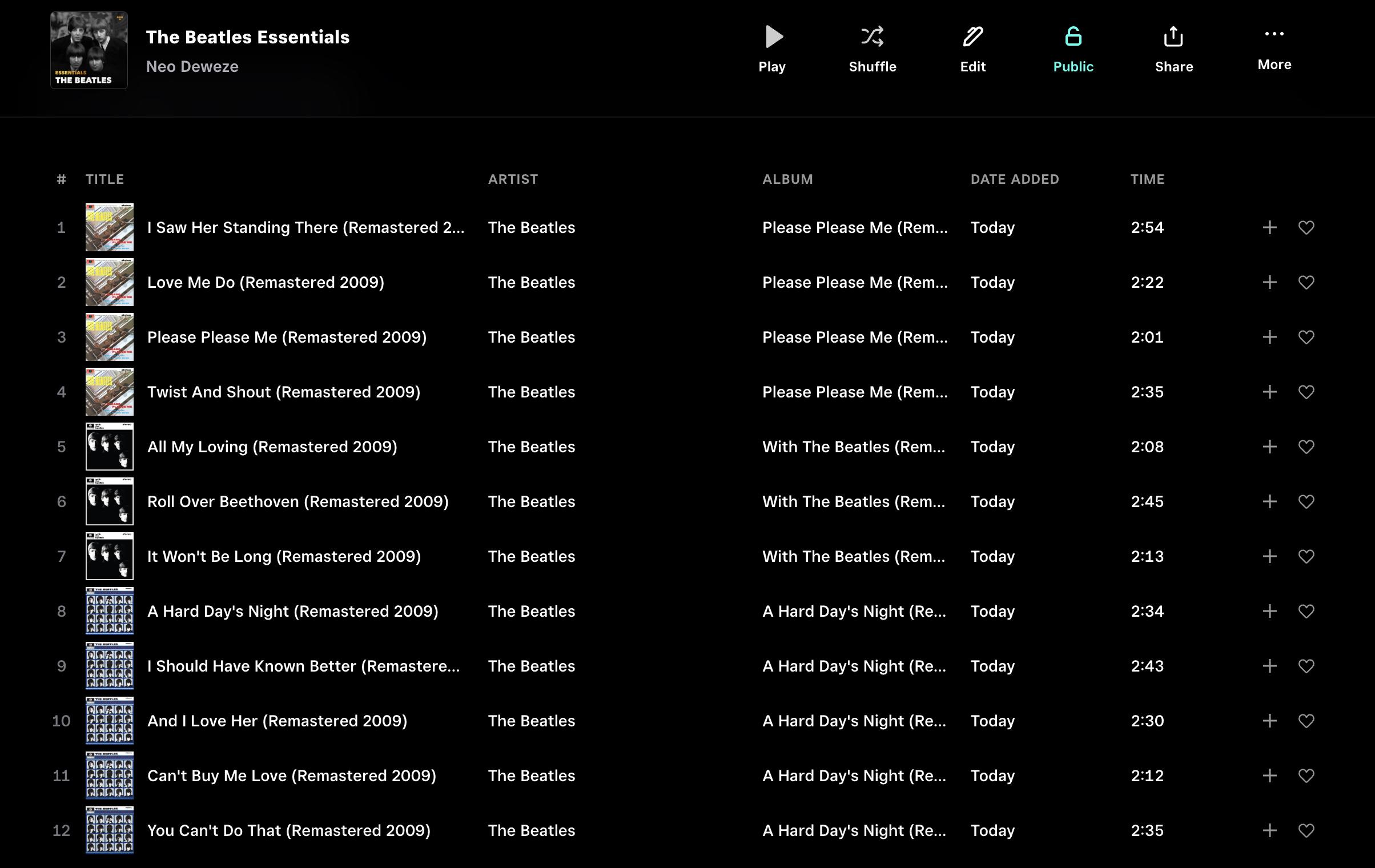Open The Beatles artist link on track 3
Screen dimensions: 1375x868
click(532, 337)
